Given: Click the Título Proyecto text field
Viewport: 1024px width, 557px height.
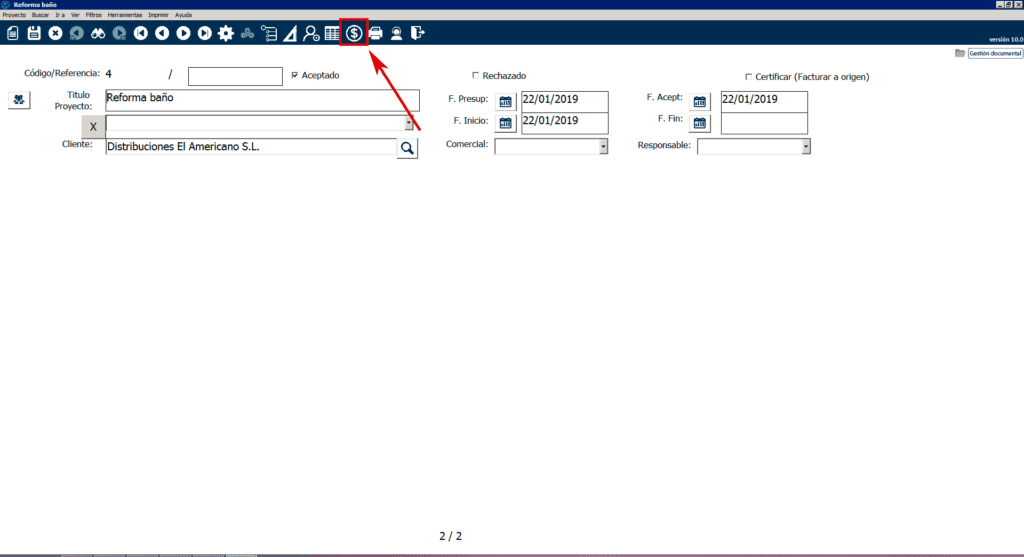Looking at the screenshot, I should coord(262,100).
